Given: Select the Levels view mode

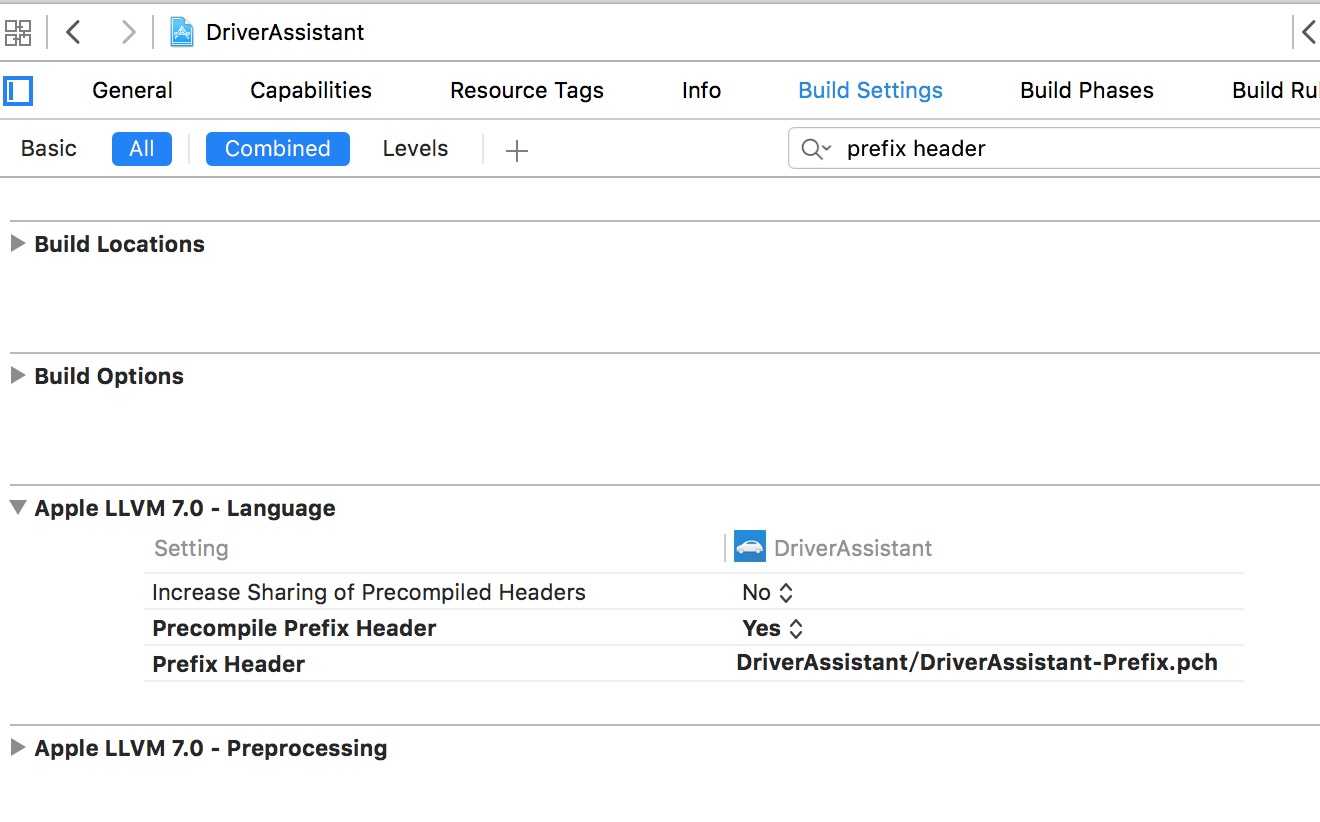Looking at the screenshot, I should point(415,148).
